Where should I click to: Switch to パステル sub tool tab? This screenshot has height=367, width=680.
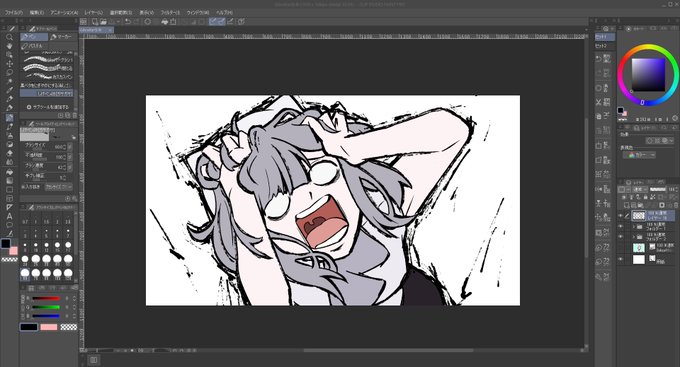tap(35, 46)
